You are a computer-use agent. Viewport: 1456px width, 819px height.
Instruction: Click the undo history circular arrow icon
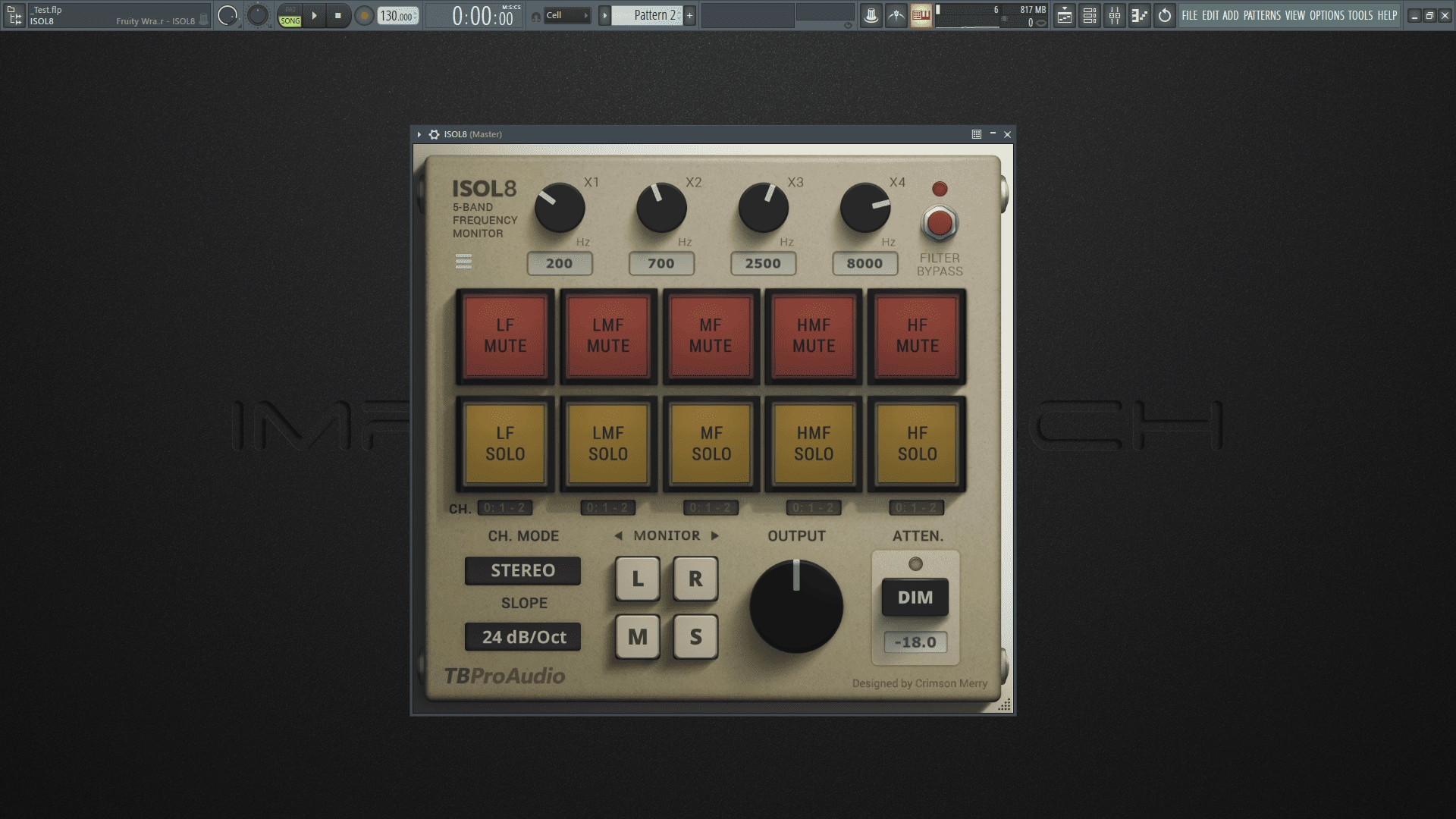[x=1165, y=15]
